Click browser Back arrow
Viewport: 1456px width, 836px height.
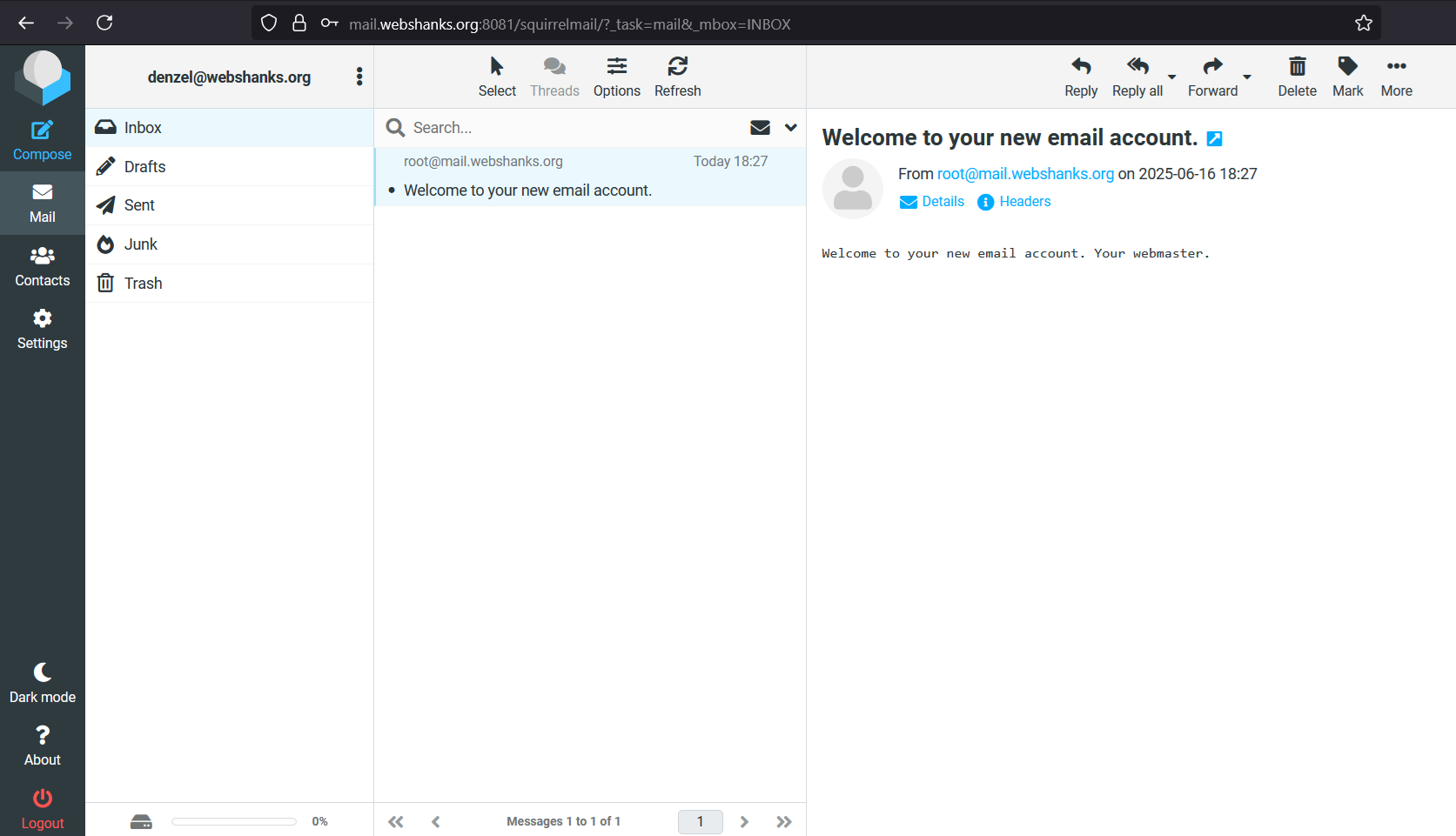[26, 23]
